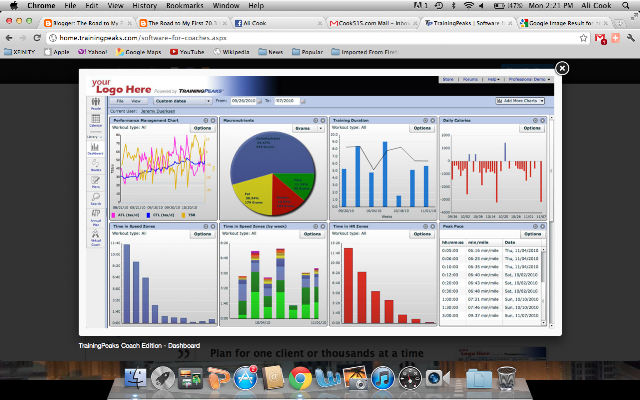Close the Performance Management Chart panel
Viewport: 640px width, 400px height.
tap(213, 120)
